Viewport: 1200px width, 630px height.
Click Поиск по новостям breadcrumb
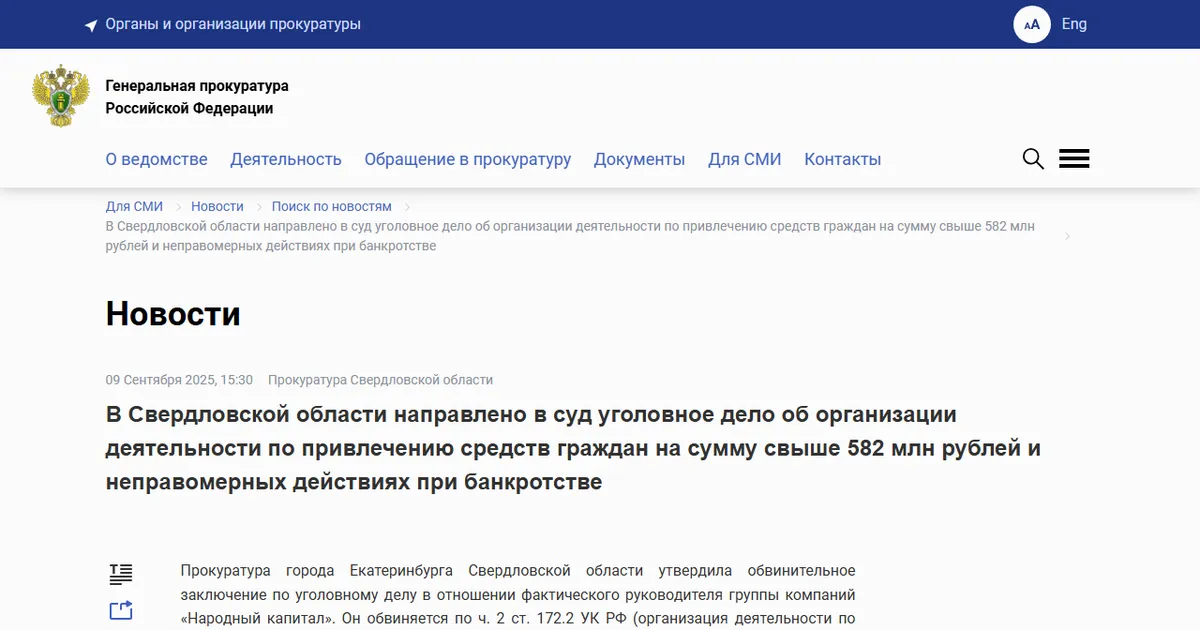(332, 206)
